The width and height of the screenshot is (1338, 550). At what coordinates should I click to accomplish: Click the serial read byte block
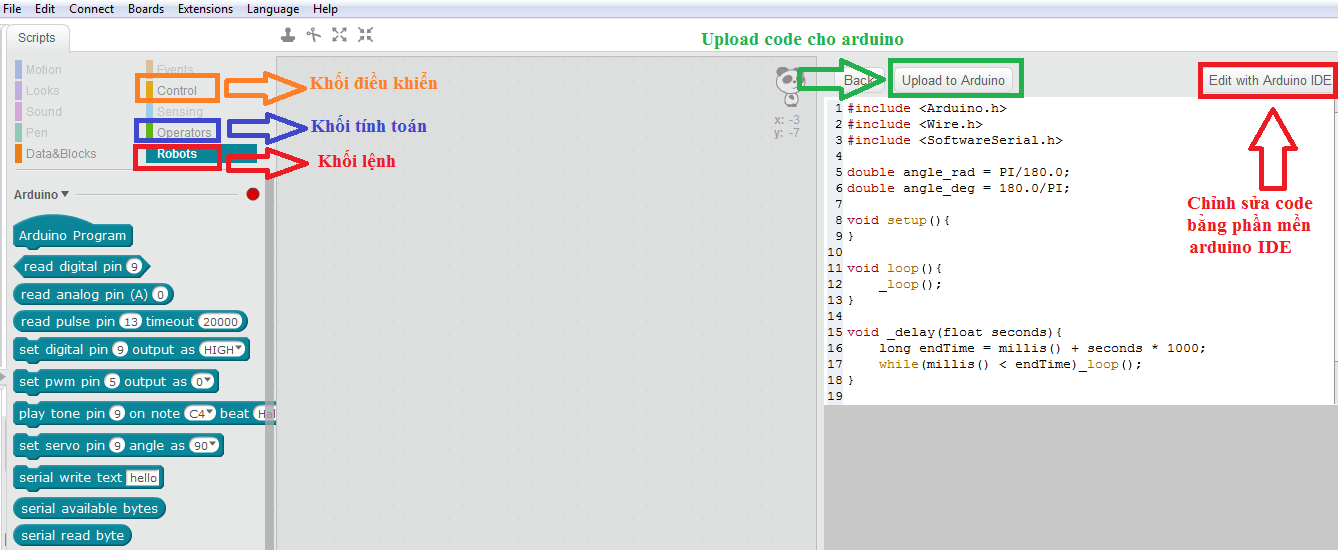[72, 536]
